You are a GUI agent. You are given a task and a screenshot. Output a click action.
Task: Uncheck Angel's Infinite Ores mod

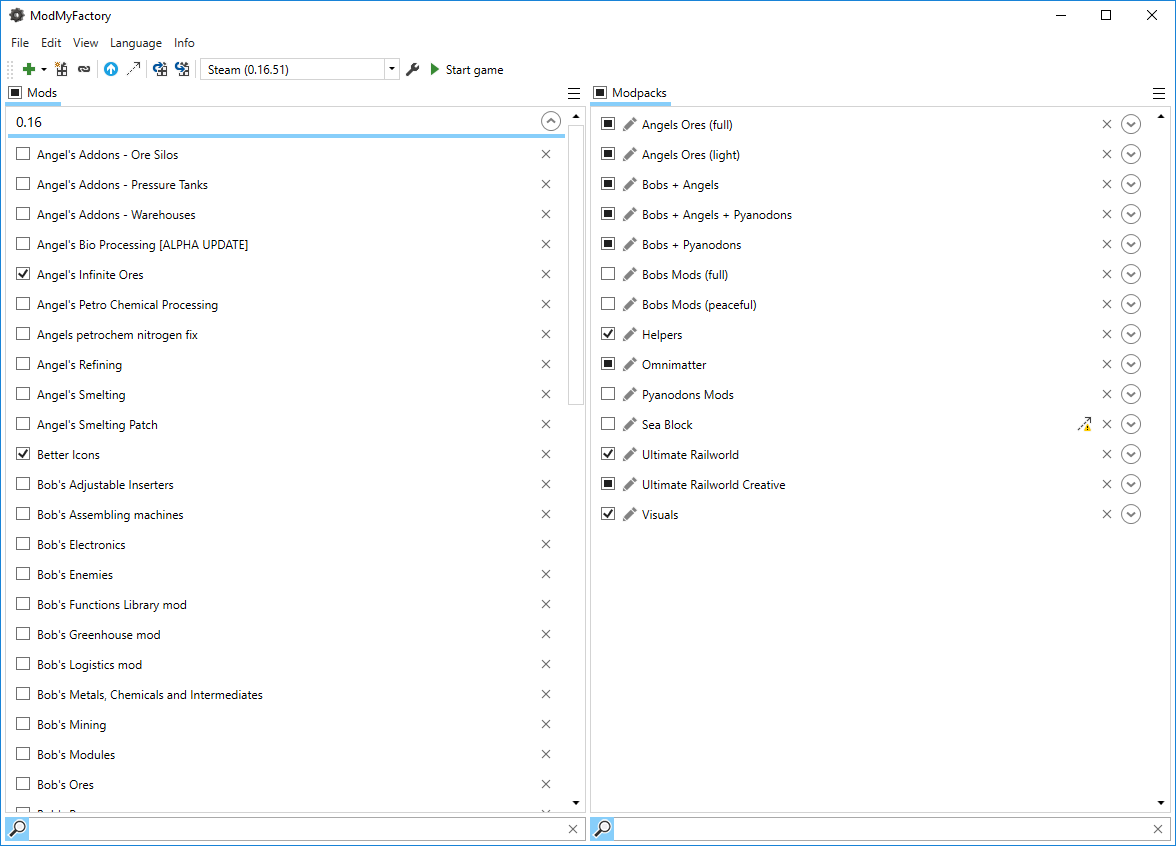[x=23, y=274]
